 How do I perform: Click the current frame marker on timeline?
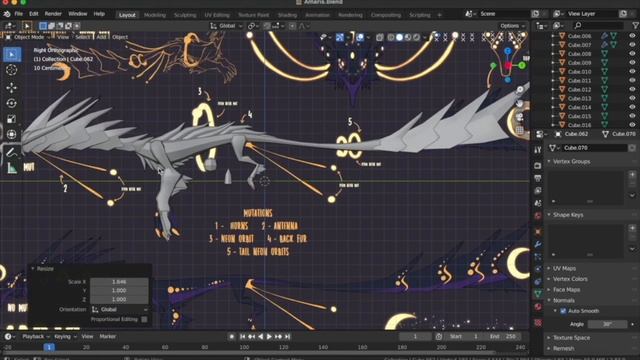[x=49, y=347]
